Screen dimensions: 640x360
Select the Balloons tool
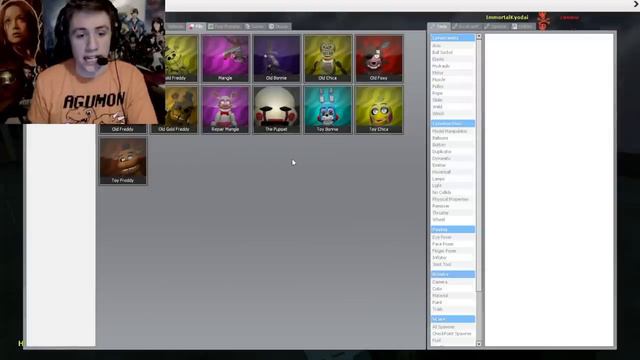pyautogui.click(x=453, y=138)
